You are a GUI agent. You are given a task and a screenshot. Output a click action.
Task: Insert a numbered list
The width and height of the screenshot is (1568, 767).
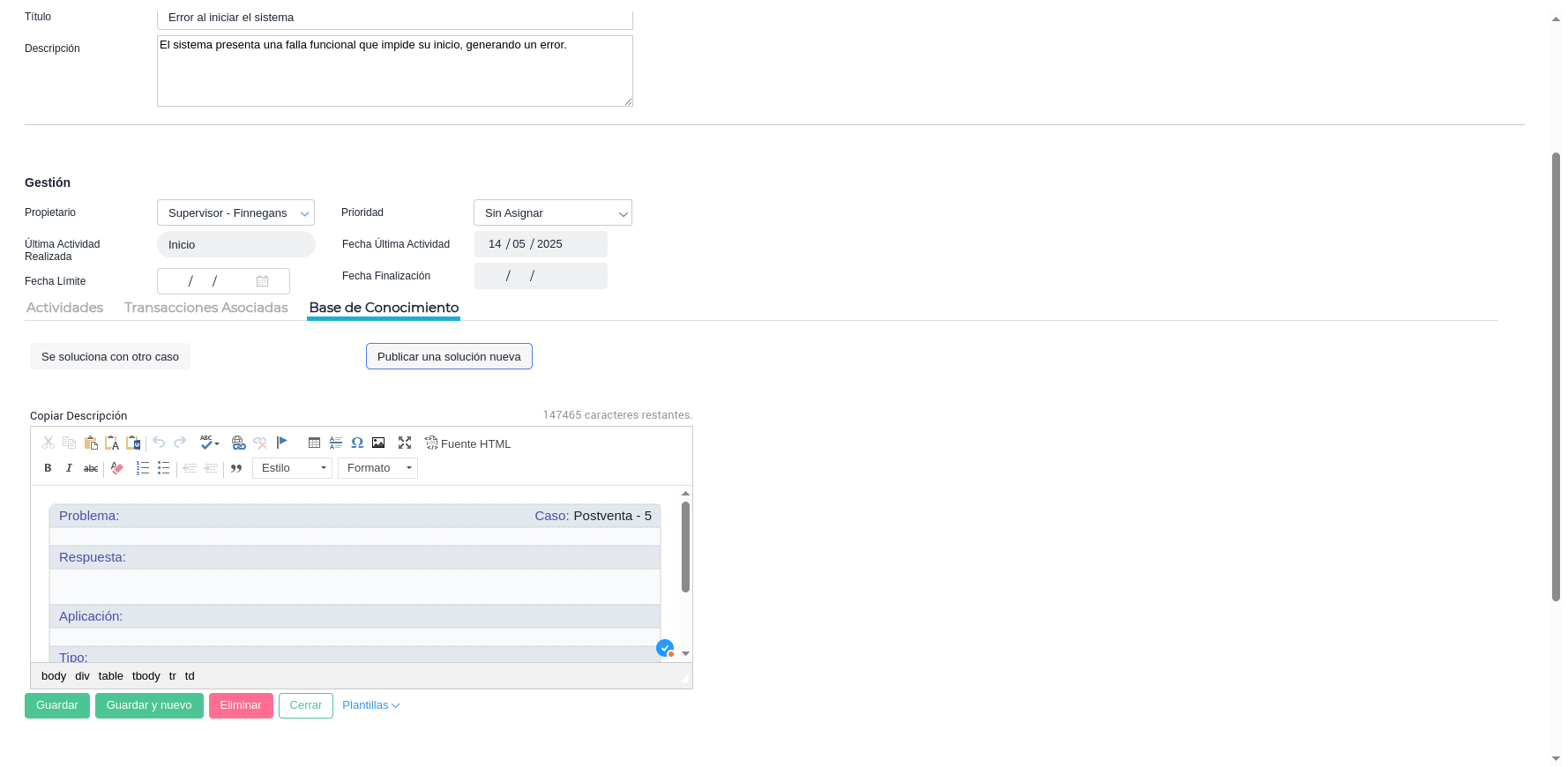(142, 468)
